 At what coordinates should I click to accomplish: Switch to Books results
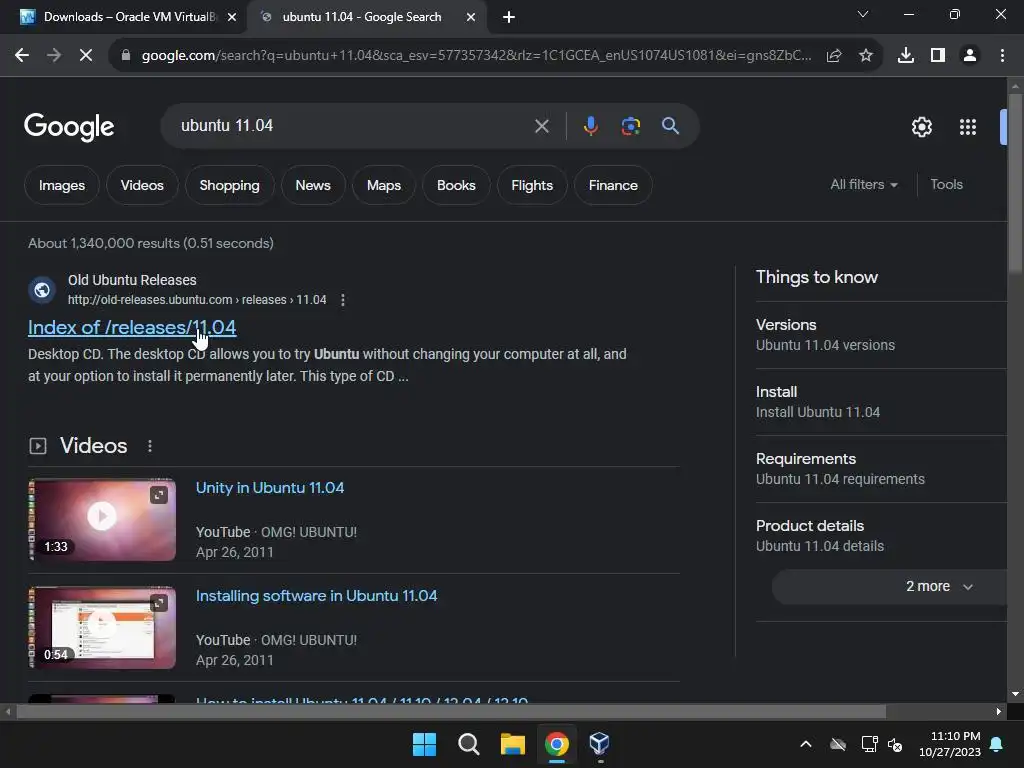click(x=456, y=185)
